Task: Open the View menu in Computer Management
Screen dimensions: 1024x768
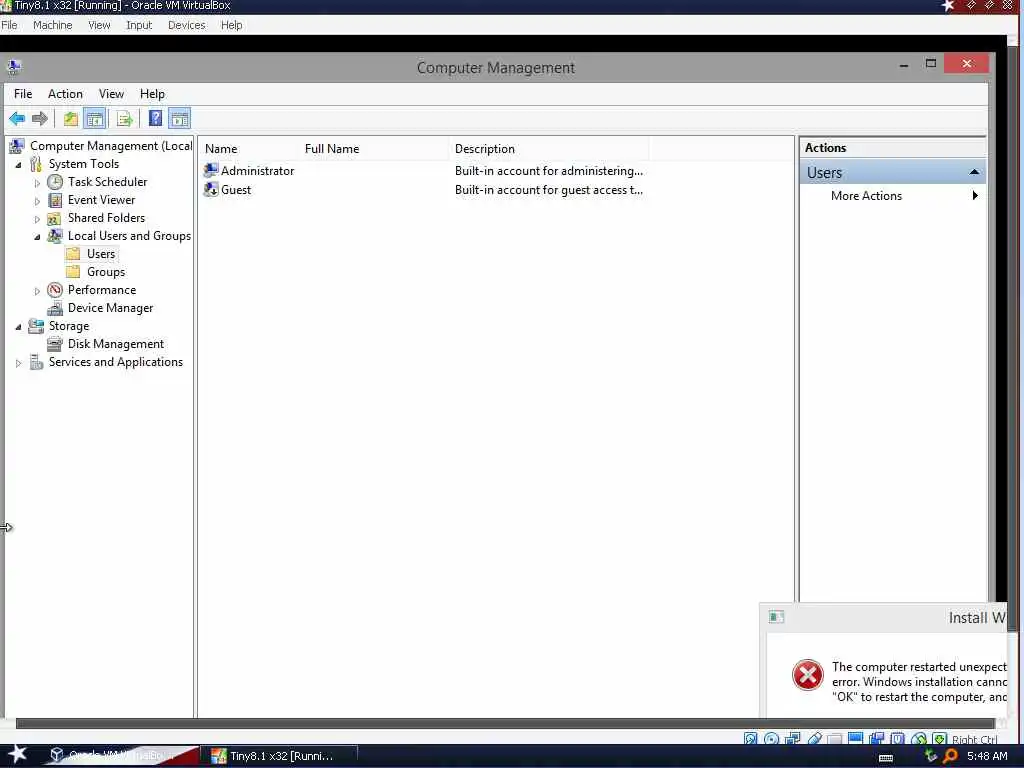Action: pyautogui.click(x=111, y=94)
